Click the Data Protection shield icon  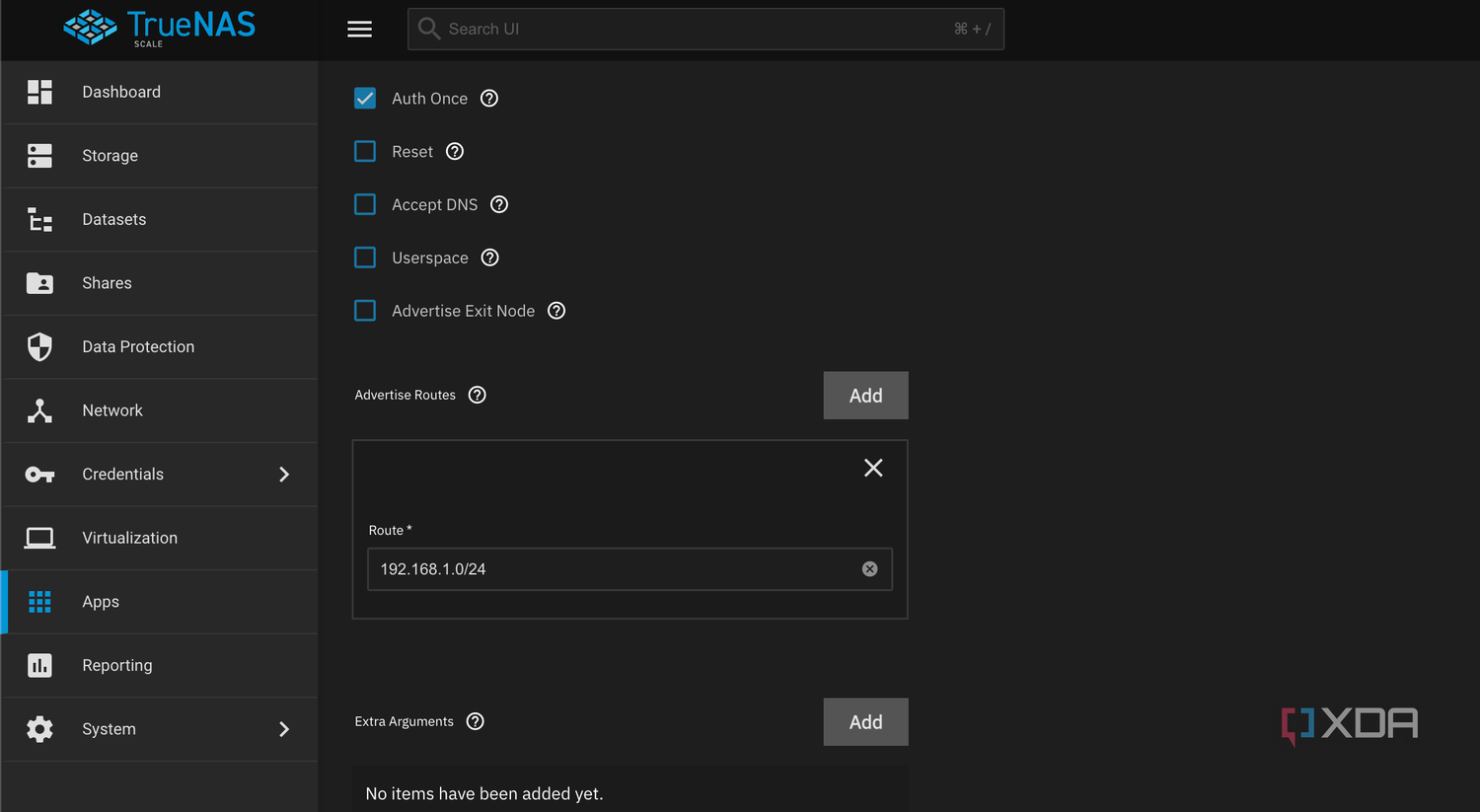[39, 346]
